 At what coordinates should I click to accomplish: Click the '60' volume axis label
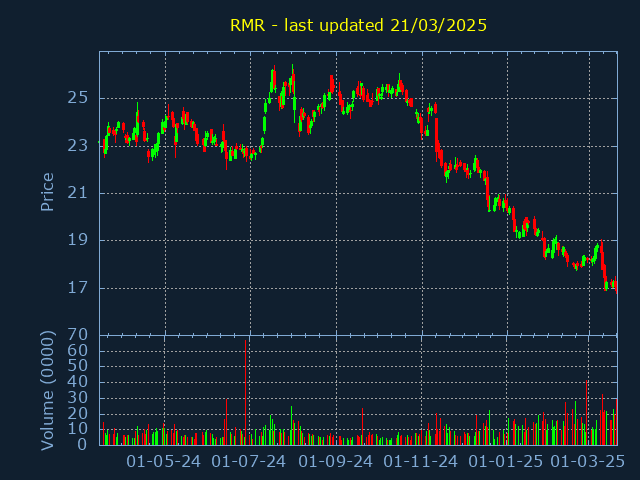click(x=78, y=351)
